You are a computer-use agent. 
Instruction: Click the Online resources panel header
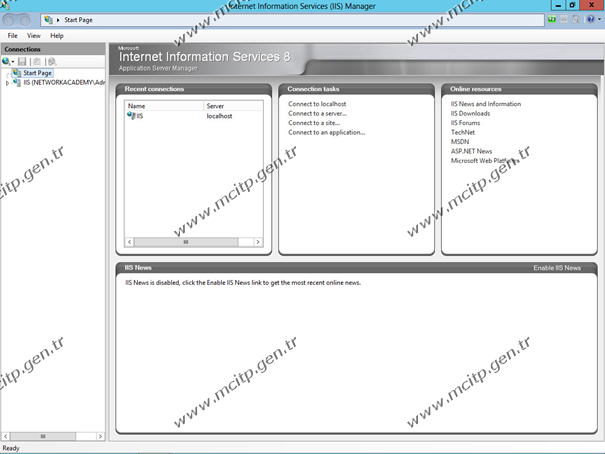tap(519, 89)
